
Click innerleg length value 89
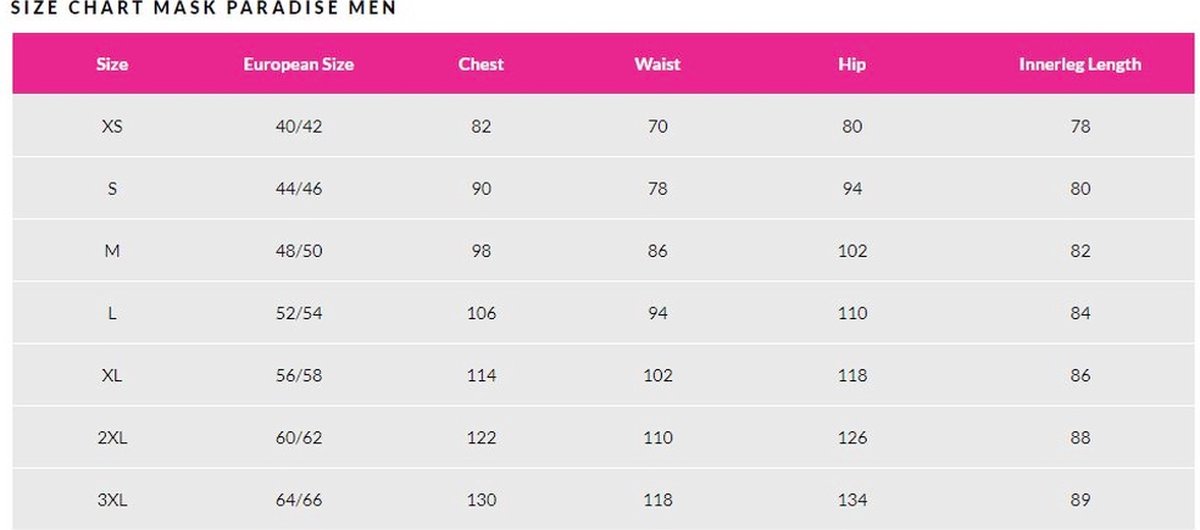click(x=1080, y=500)
